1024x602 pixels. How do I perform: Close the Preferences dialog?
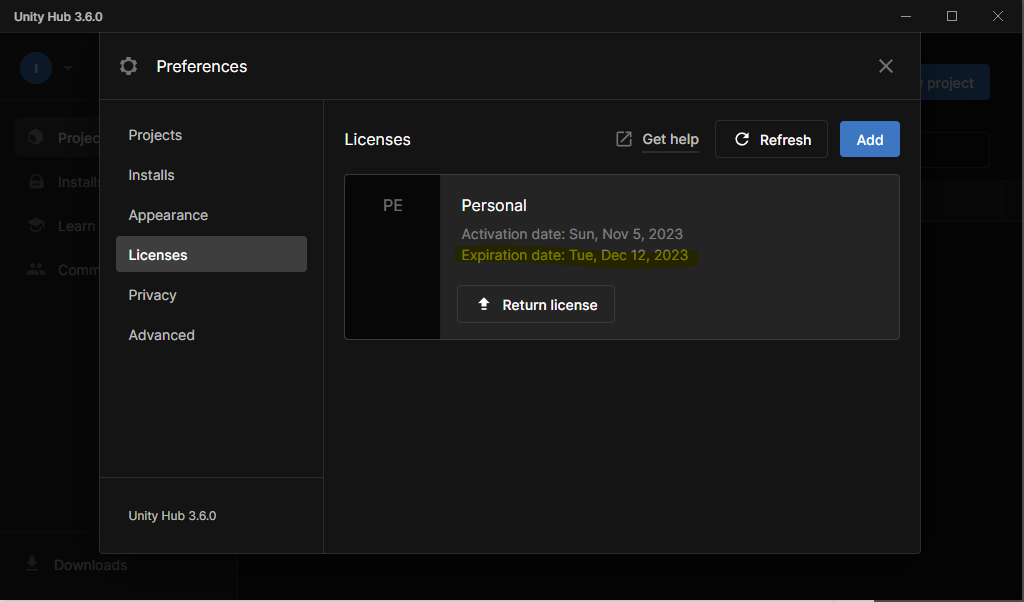pyautogui.click(x=886, y=66)
